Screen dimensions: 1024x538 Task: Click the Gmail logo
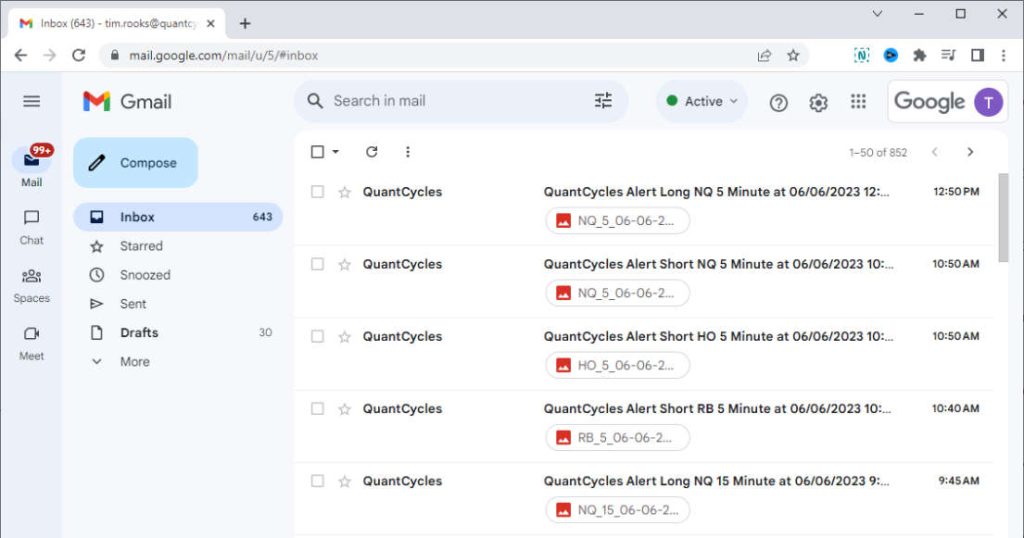pyautogui.click(x=127, y=101)
